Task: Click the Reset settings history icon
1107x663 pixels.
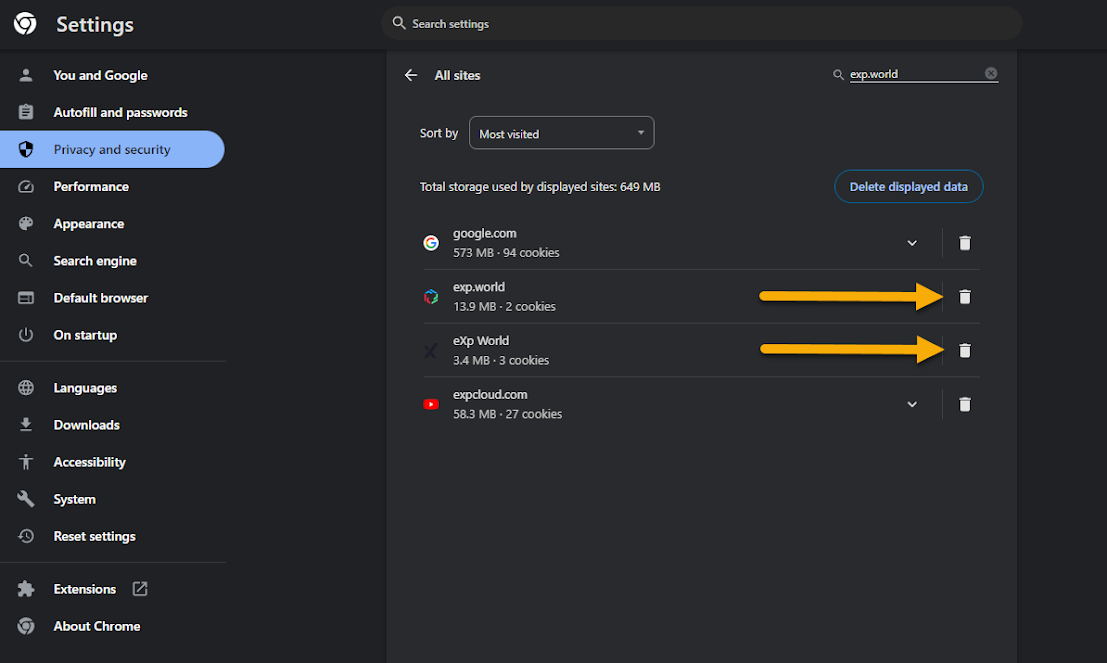Action: [x=26, y=536]
